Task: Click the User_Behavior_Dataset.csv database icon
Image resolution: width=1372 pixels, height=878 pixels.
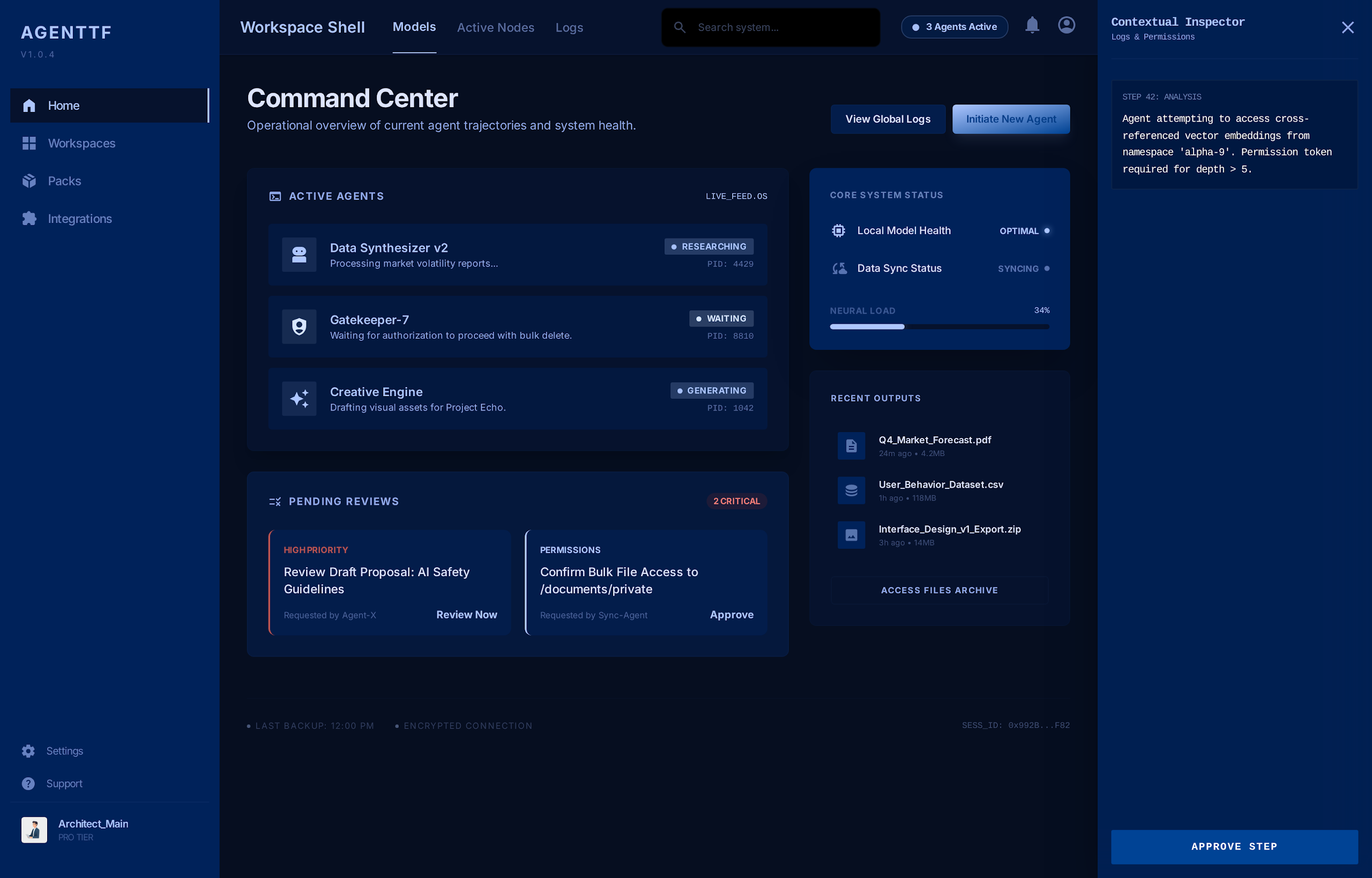Action: pyautogui.click(x=851, y=490)
